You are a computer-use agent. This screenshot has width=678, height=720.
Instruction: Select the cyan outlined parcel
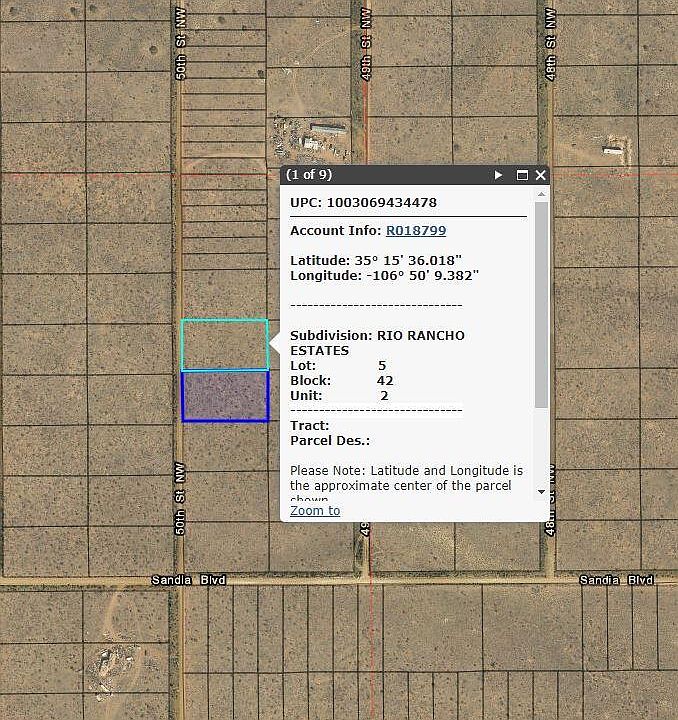click(x=224, y=344)
